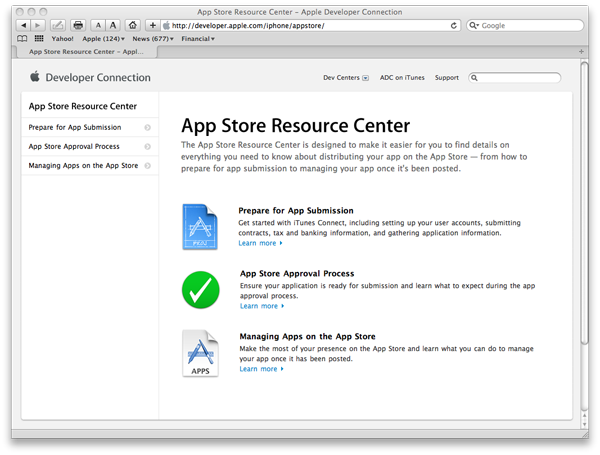Open ADC on iTunes link
The width and height of the screenshot is (600, 455).
click(x=402, y=78)
